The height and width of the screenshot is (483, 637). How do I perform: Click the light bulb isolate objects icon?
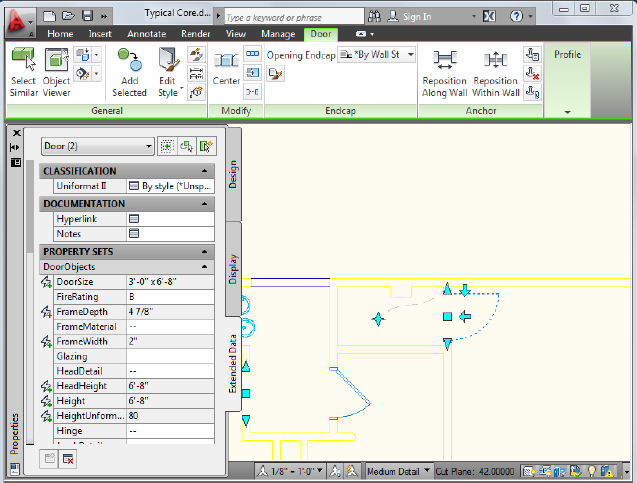(591, 470)
